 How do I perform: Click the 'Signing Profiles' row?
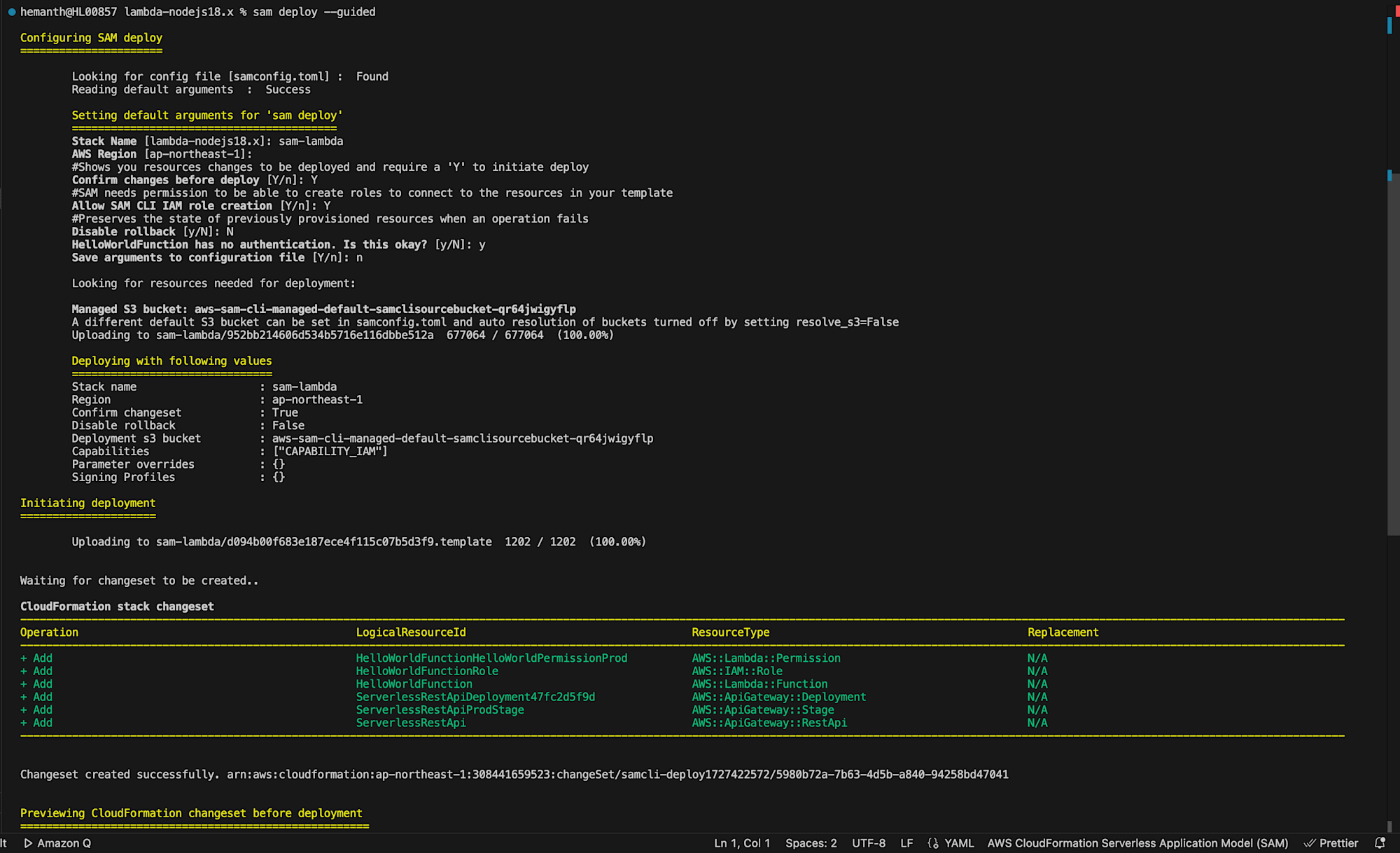178,478
